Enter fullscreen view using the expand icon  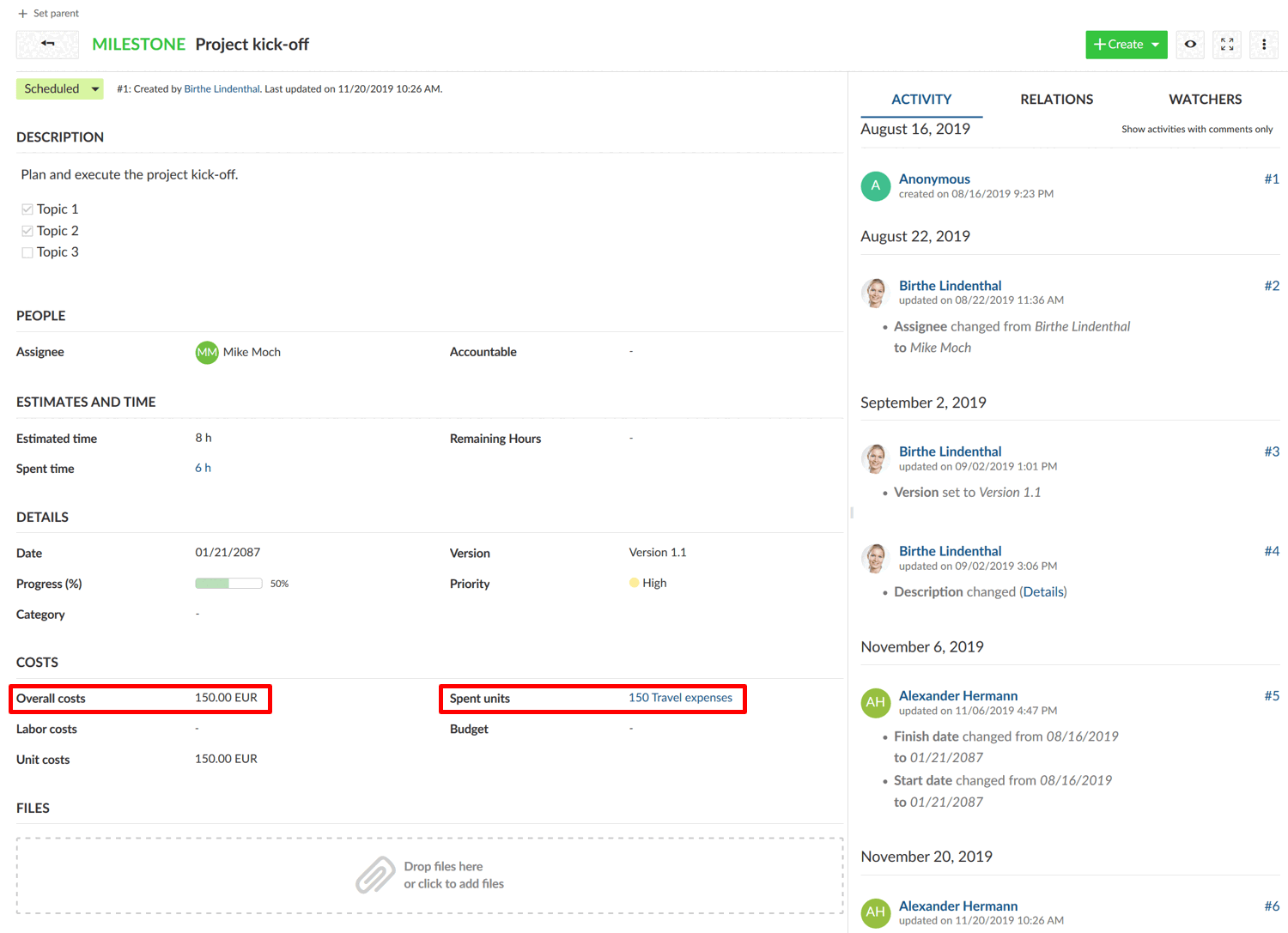[1226, 44]
